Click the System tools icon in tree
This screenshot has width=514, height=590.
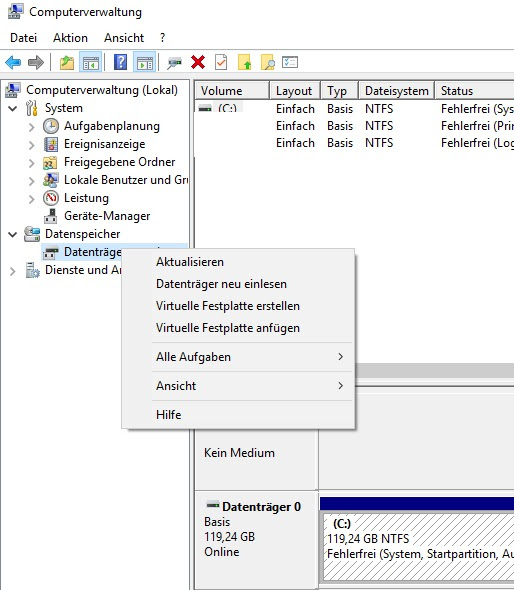[x=32, y=108]
